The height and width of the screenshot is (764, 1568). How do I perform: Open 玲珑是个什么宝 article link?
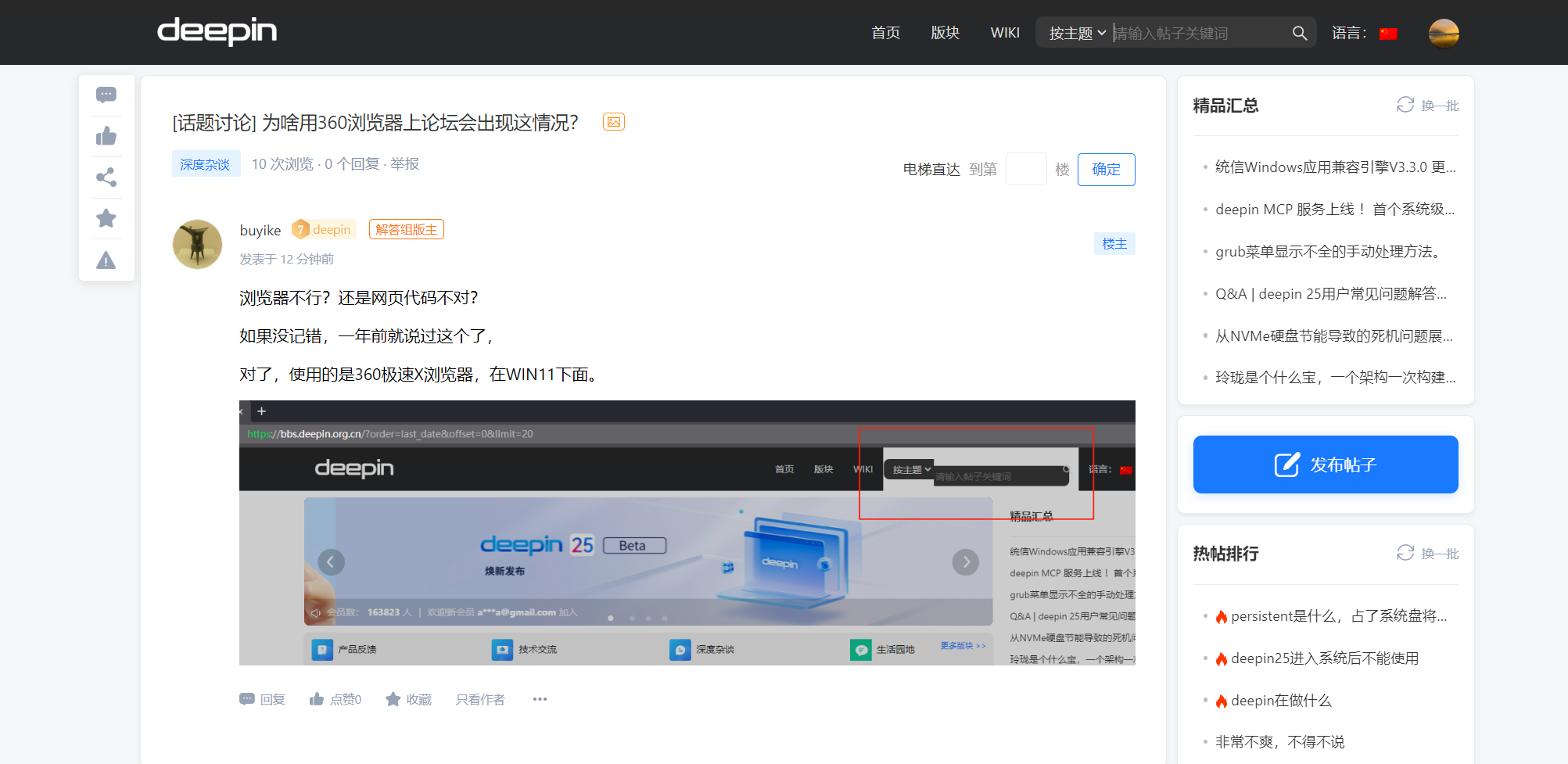[x=1335, y=377]
